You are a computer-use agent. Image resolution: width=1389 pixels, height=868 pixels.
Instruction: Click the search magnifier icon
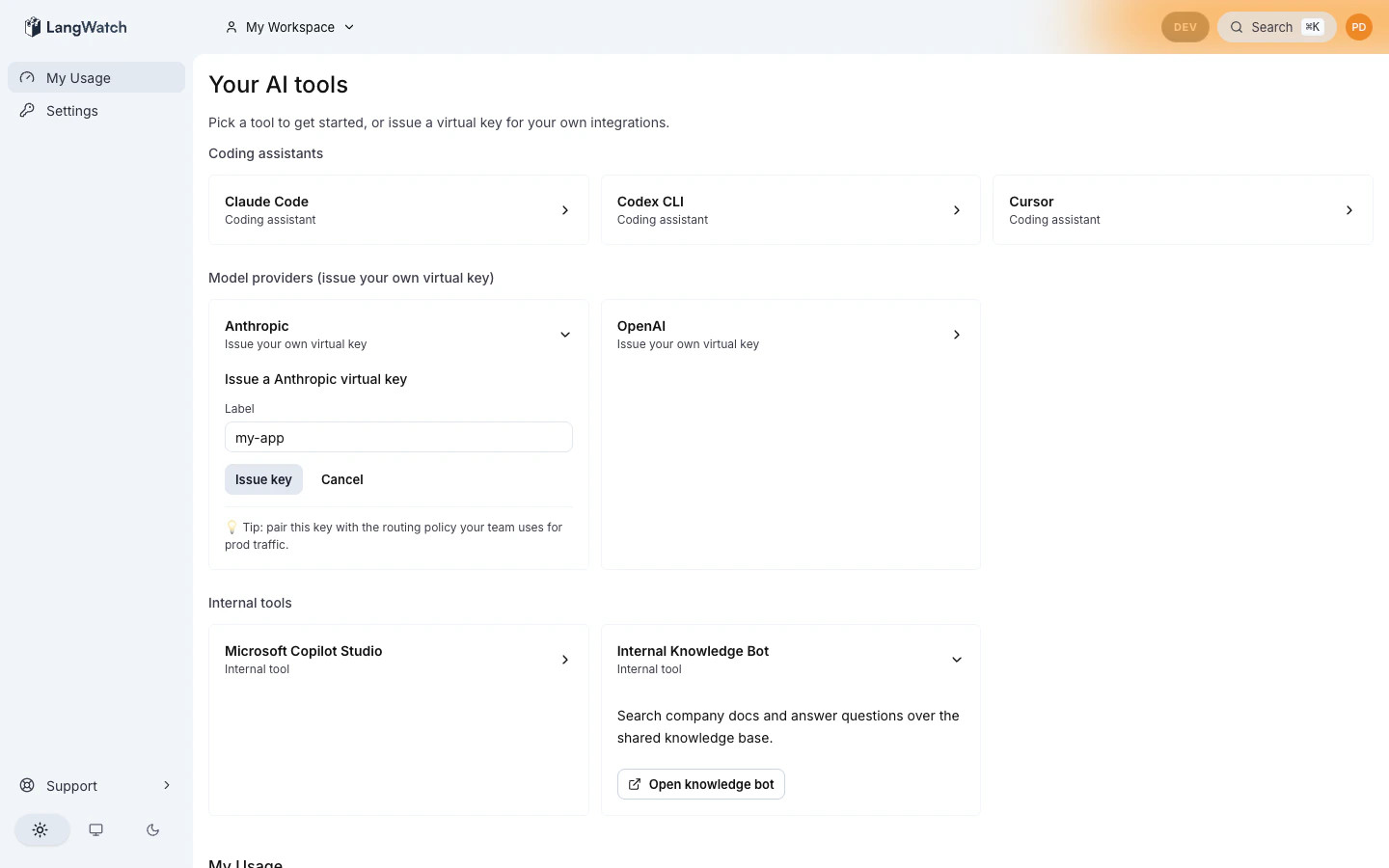tap(1237, 27)
